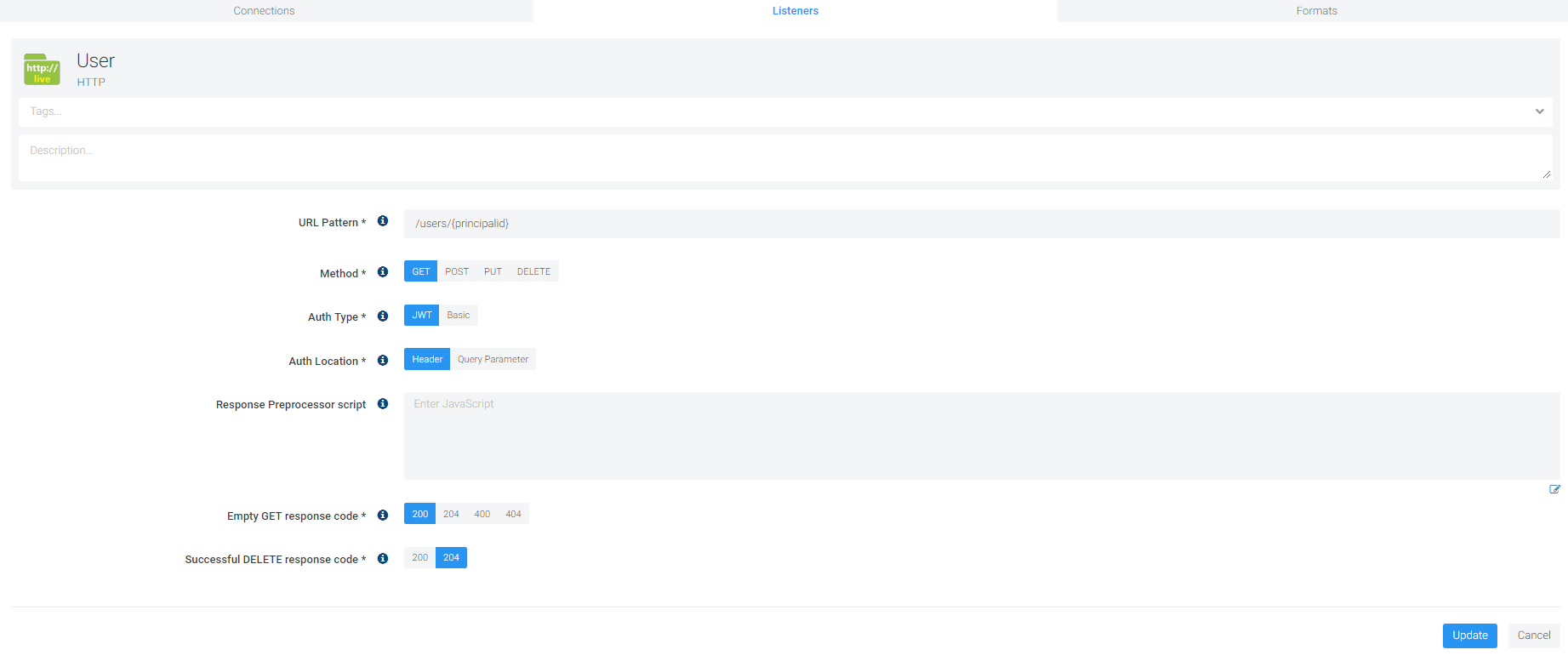Click the Cancel button
This screenshot has width=1568, height=661.
point(1533,635)
